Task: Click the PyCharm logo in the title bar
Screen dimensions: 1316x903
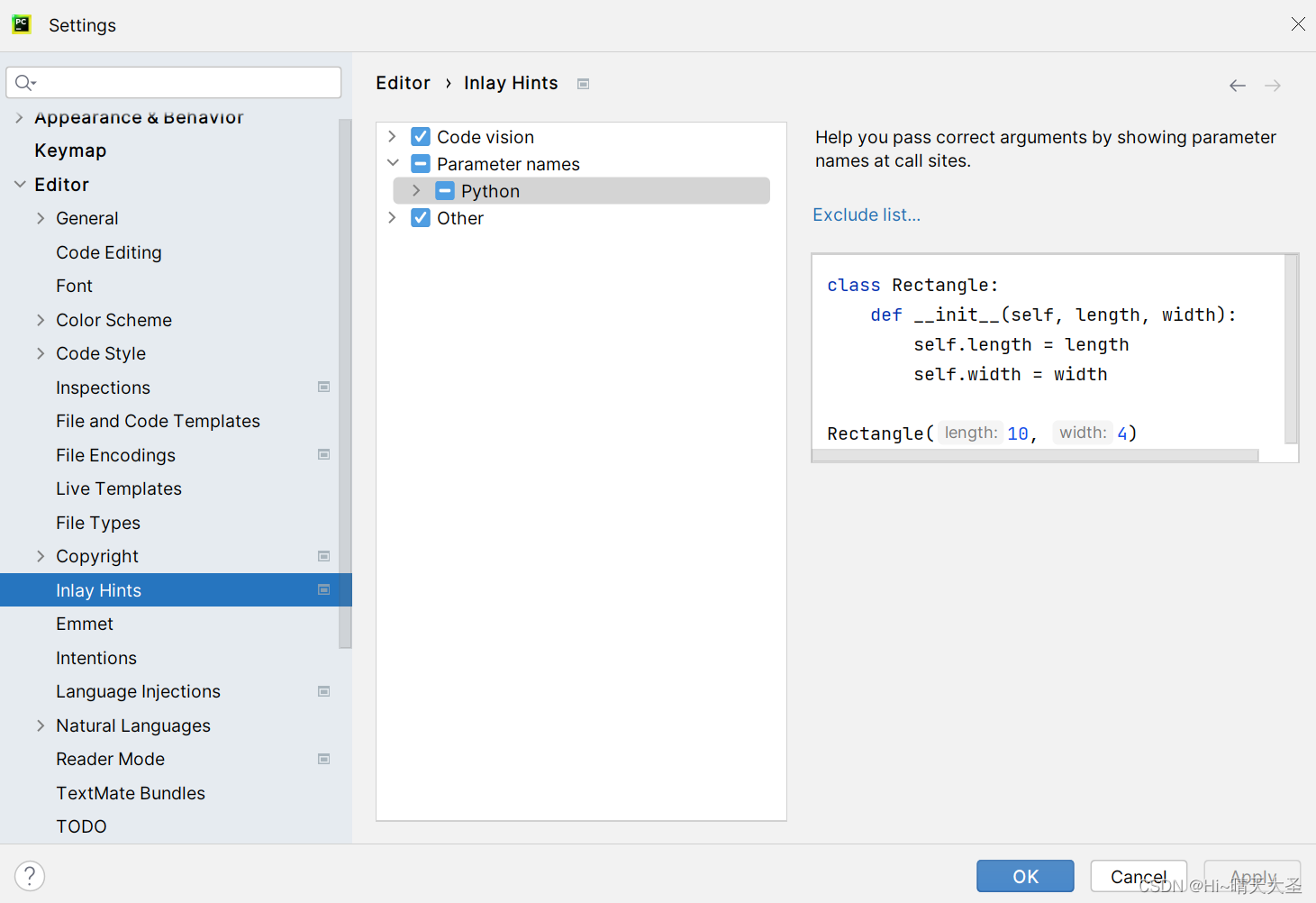Action: point(22,24)
